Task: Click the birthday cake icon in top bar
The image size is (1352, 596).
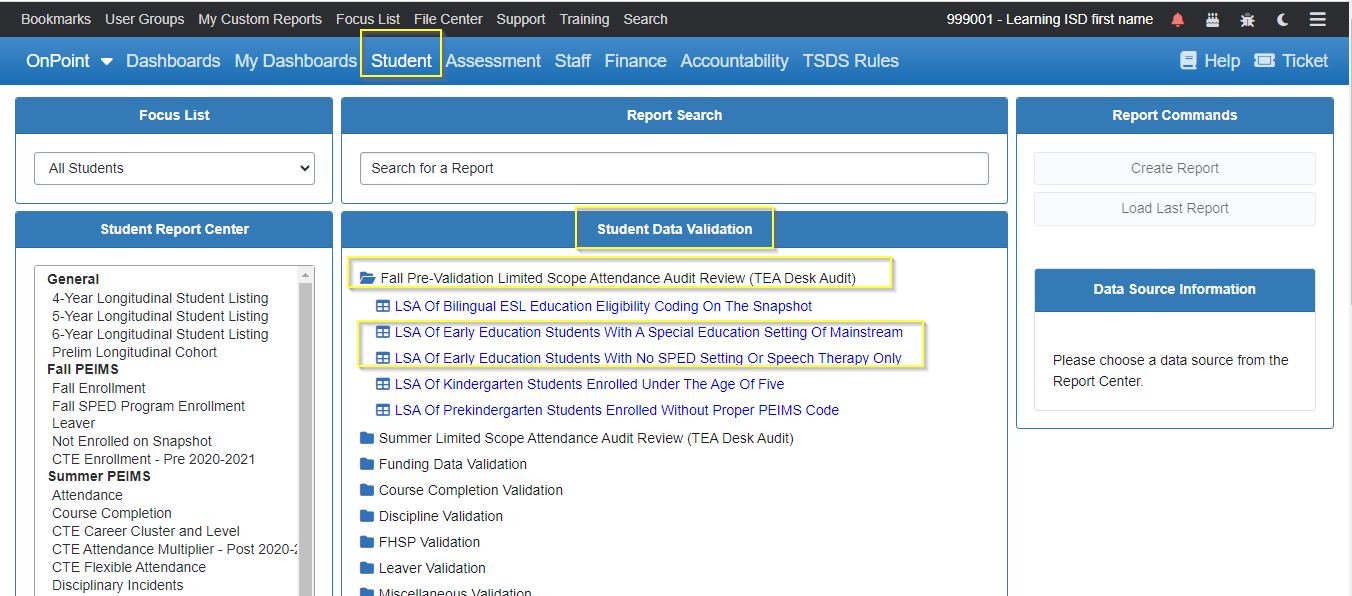Action: coord(1213,19)
